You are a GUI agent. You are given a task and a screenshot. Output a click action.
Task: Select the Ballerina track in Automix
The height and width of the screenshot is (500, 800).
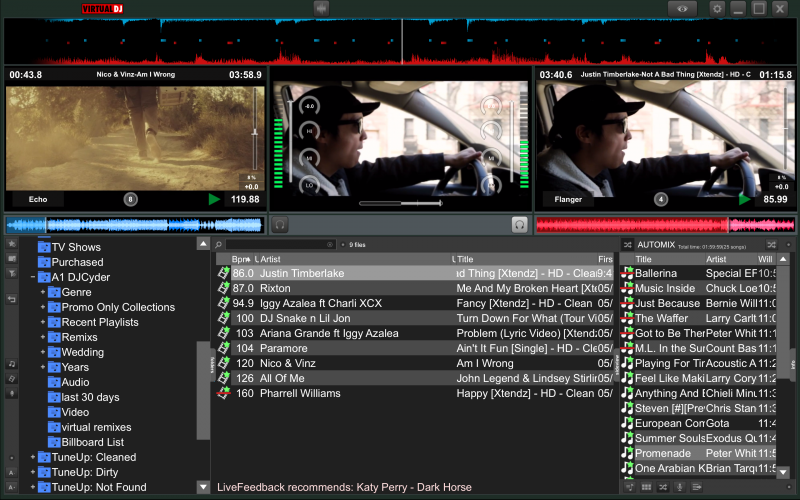tap(698, 273)
